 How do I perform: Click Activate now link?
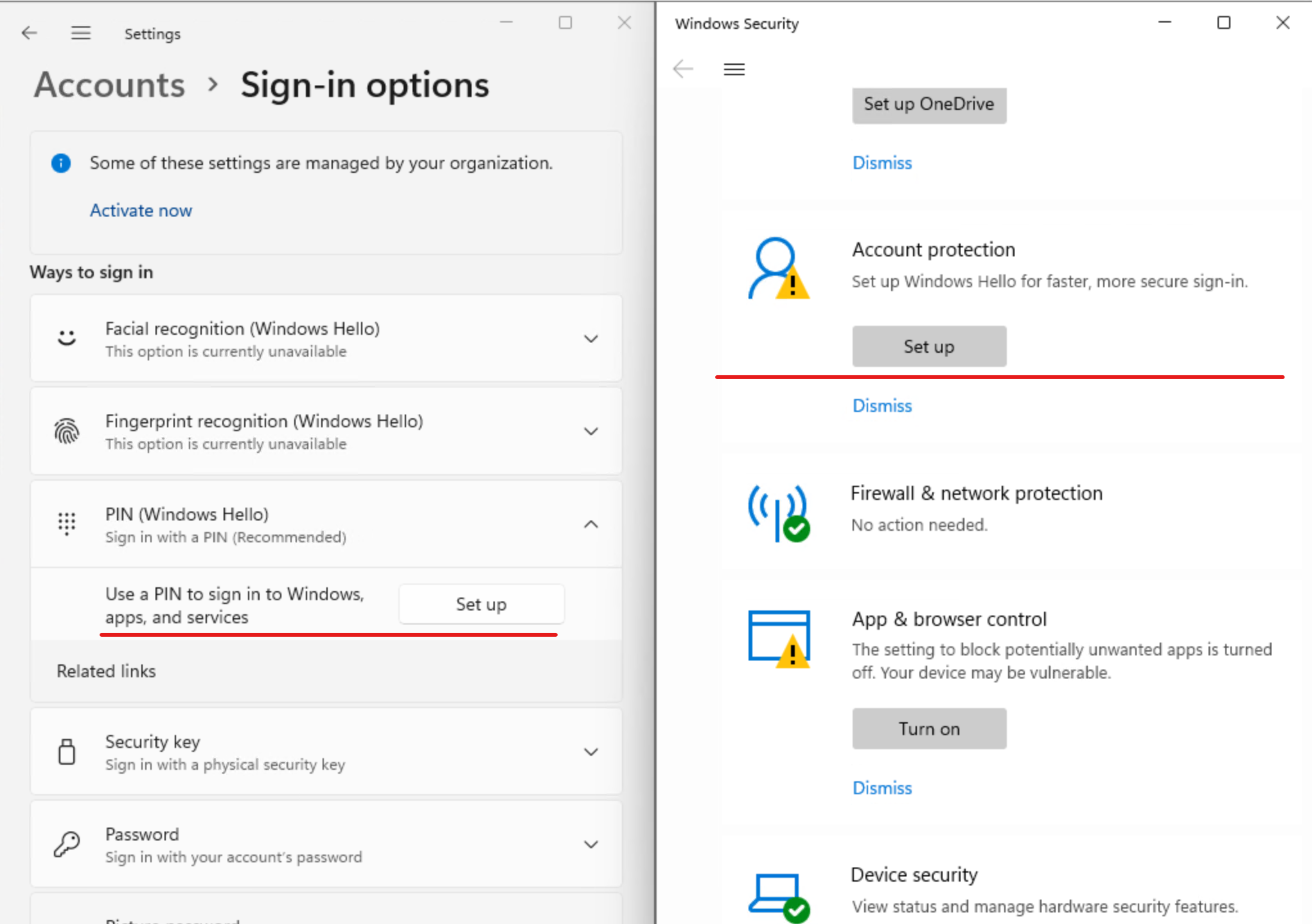point(141,210)
